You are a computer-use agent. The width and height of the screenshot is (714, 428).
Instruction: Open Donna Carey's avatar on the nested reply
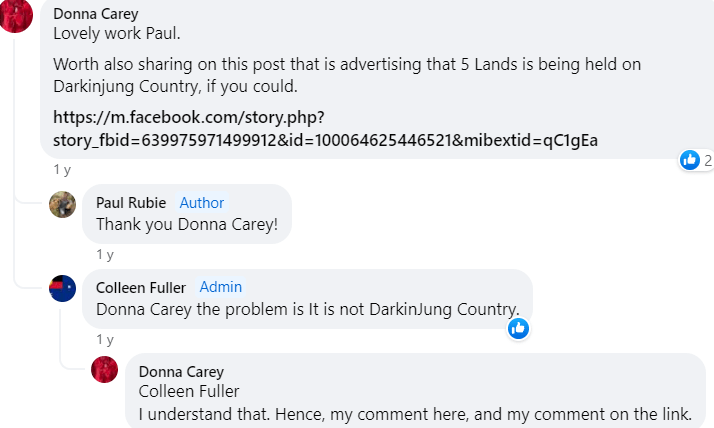pos(105,371)
